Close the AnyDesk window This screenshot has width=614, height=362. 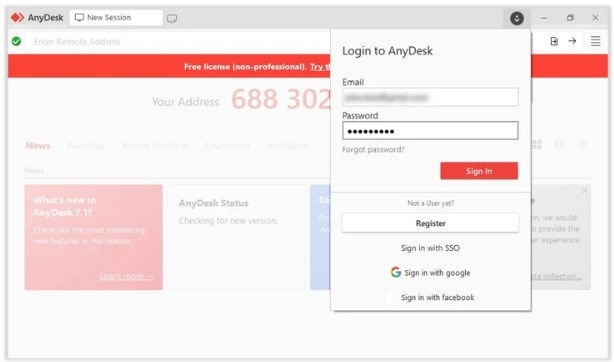pos(595,18)
